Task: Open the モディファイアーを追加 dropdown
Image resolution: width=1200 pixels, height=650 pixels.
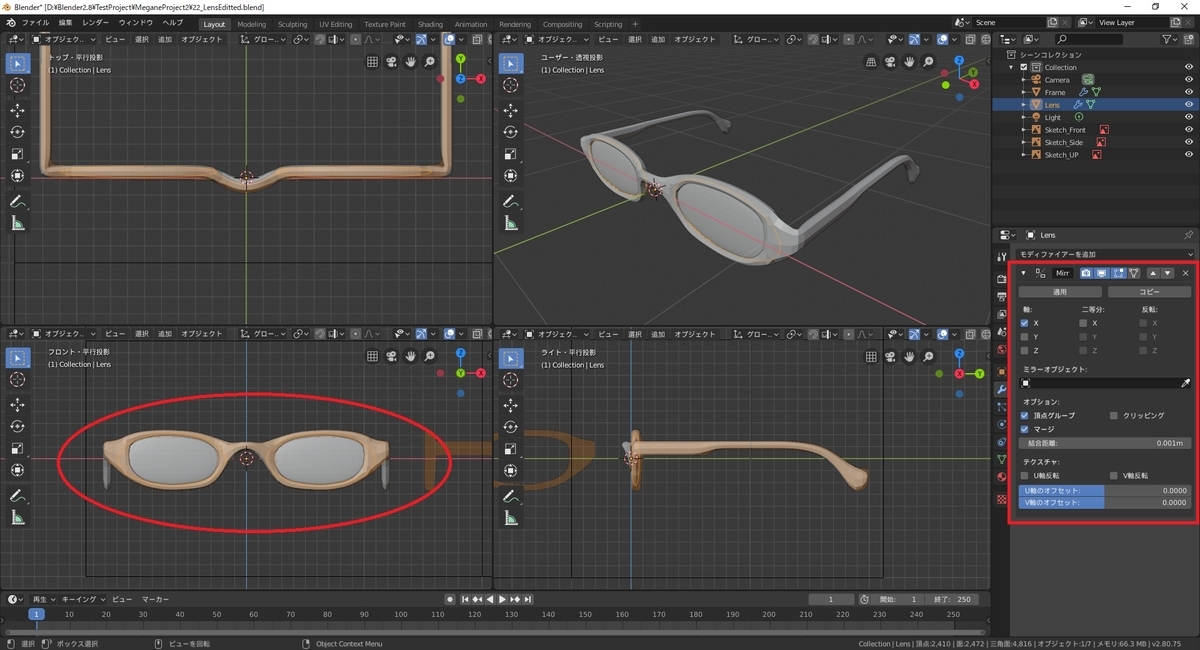Action: tap(1105, 255)
